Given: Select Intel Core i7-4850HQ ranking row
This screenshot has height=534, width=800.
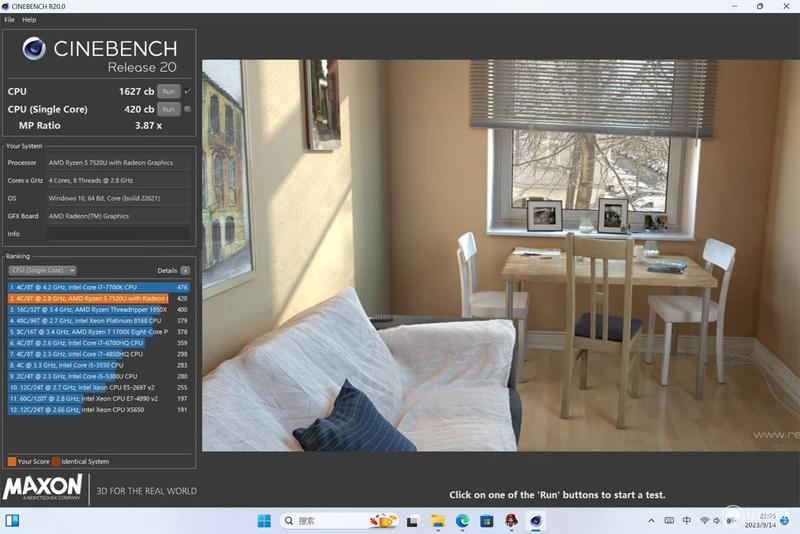Looking at the screenshot, I should [99, 354].
